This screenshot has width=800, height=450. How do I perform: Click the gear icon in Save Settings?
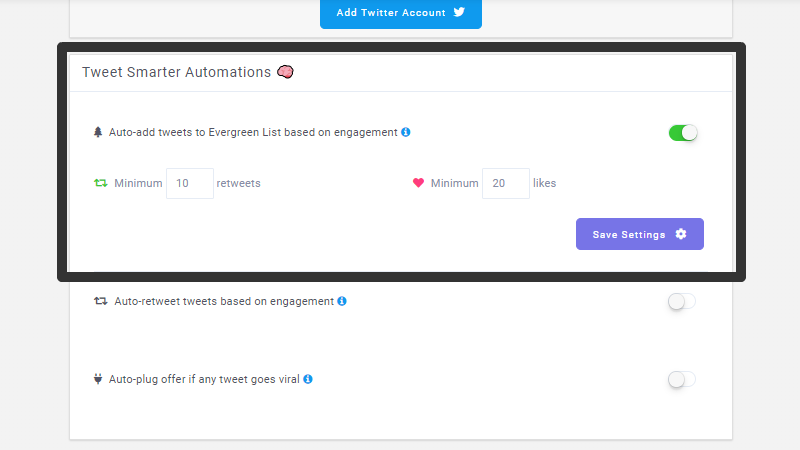pos(681,234)
